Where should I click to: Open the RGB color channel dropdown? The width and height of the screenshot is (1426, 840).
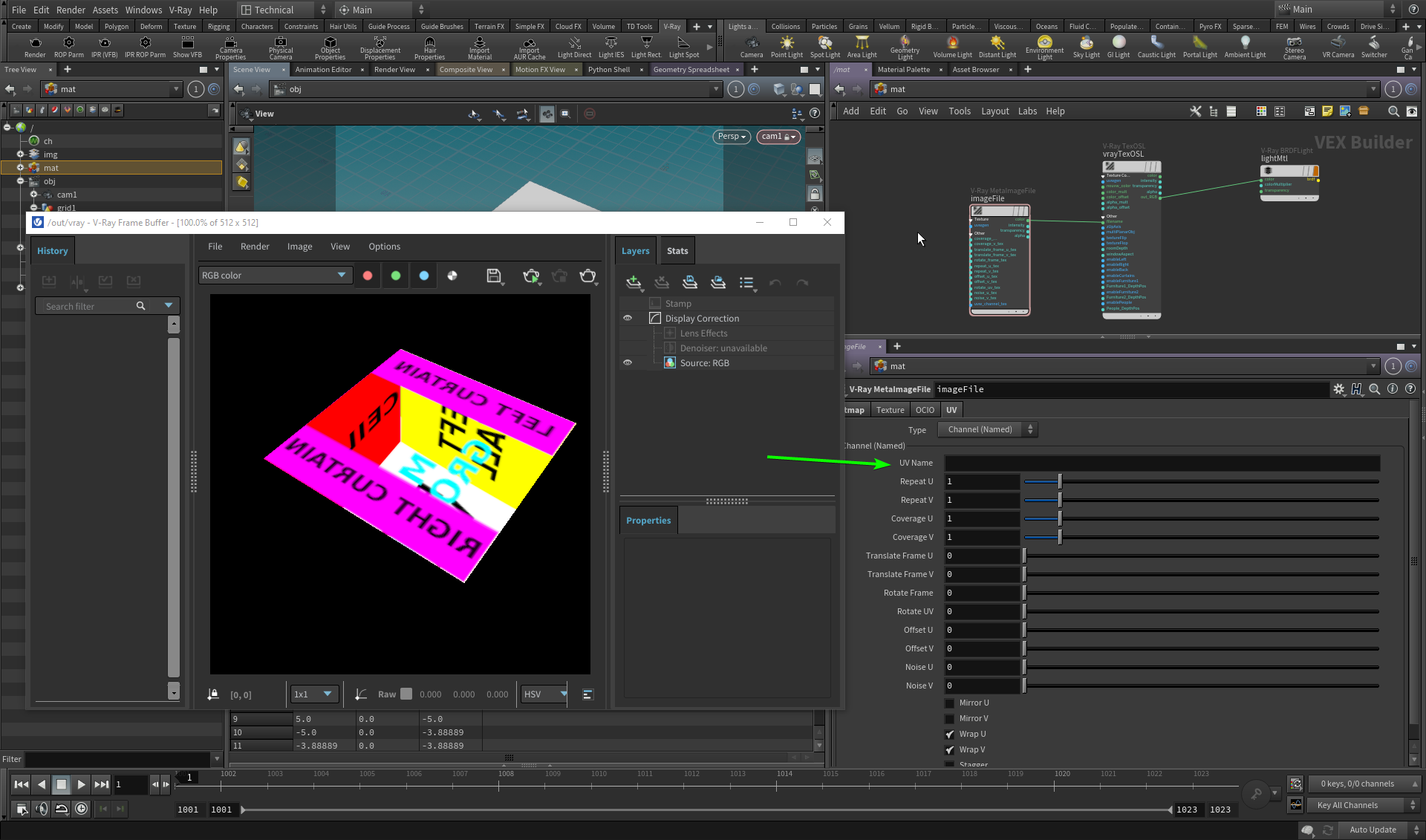[275, 276]
